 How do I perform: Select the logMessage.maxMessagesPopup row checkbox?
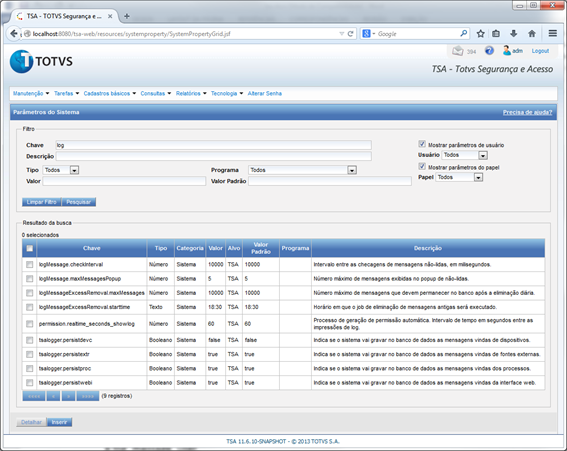(x=30, y=278)
